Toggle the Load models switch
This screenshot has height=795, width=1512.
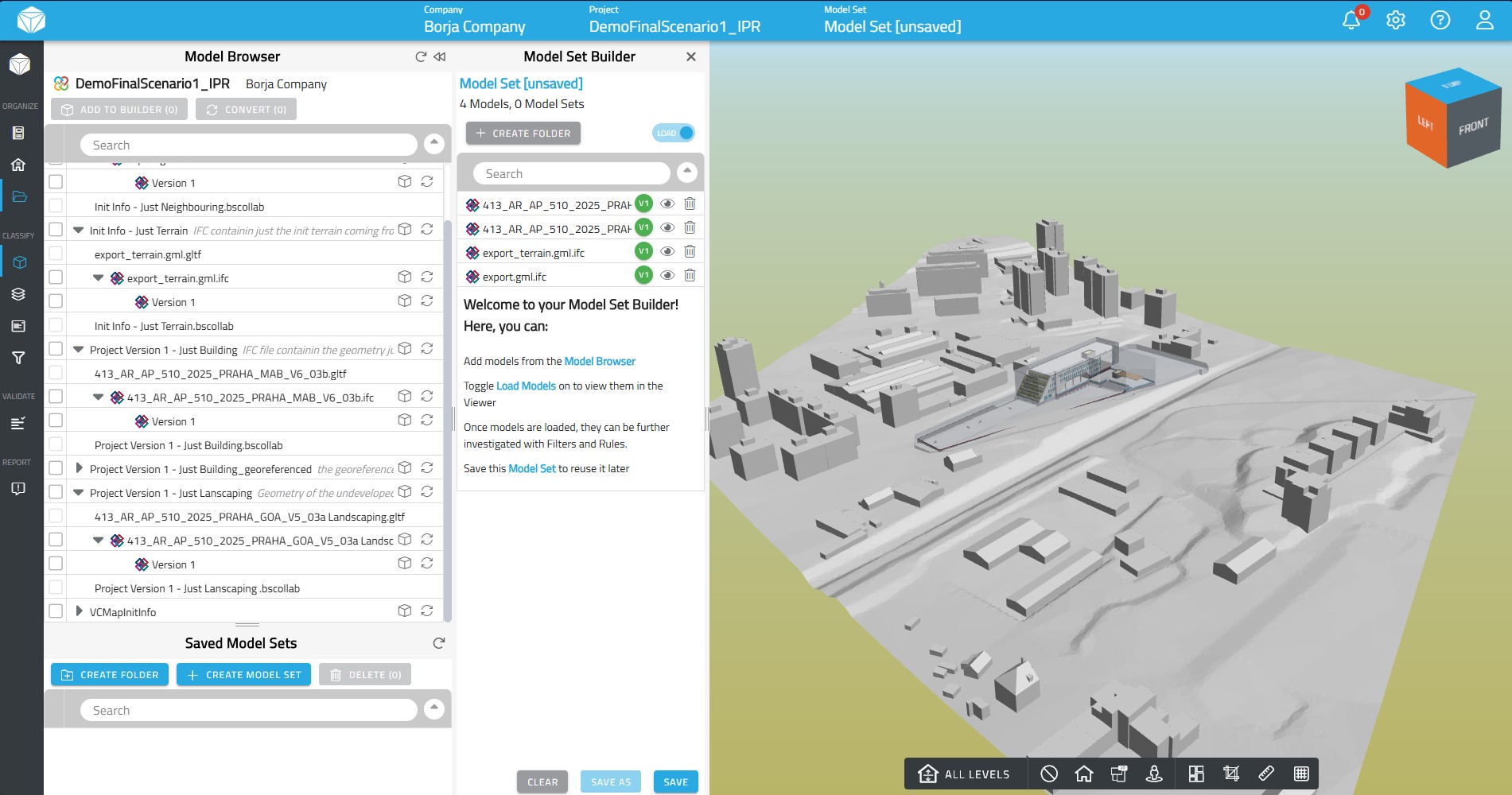click(x=674, y=133)
